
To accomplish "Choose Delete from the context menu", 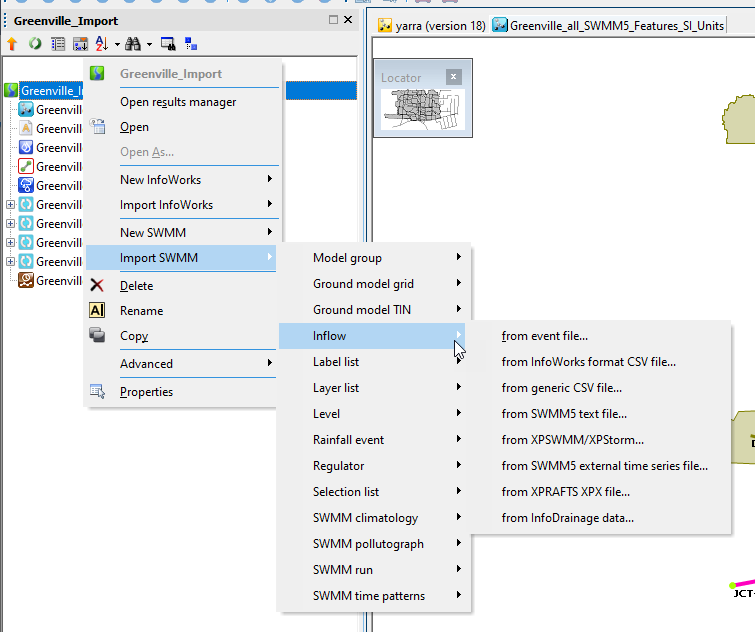I will 182,286.
